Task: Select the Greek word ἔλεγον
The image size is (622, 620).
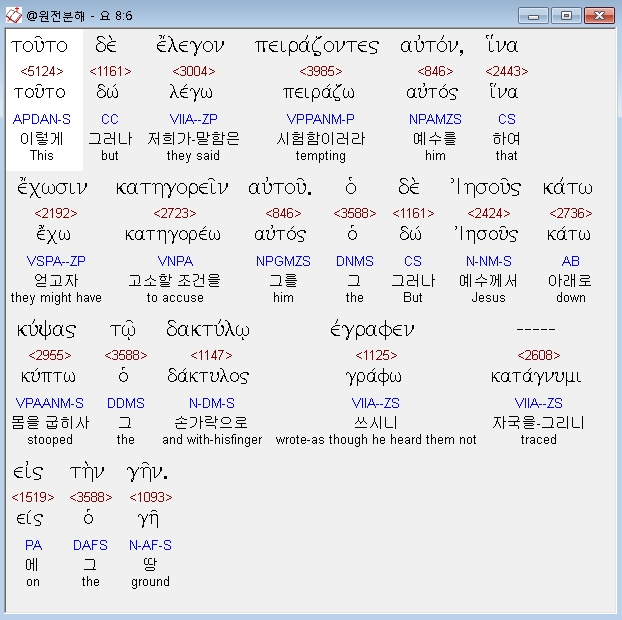Action: click(190, 46)
